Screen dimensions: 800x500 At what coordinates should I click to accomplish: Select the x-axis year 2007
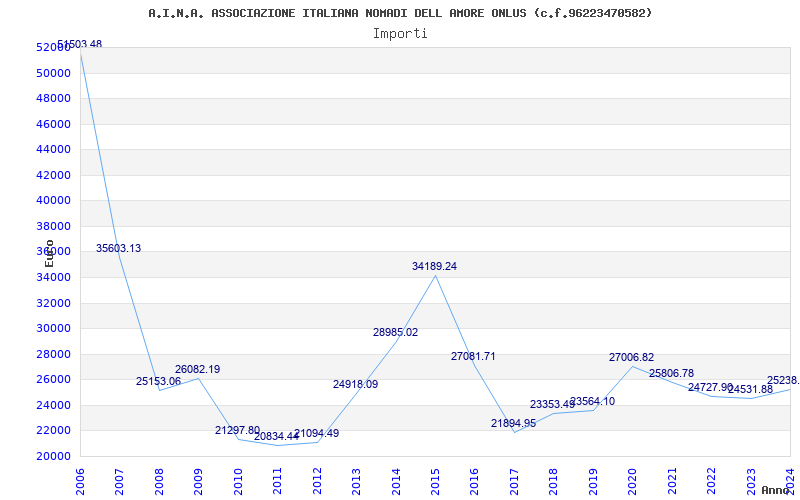[x=119, y=481]
